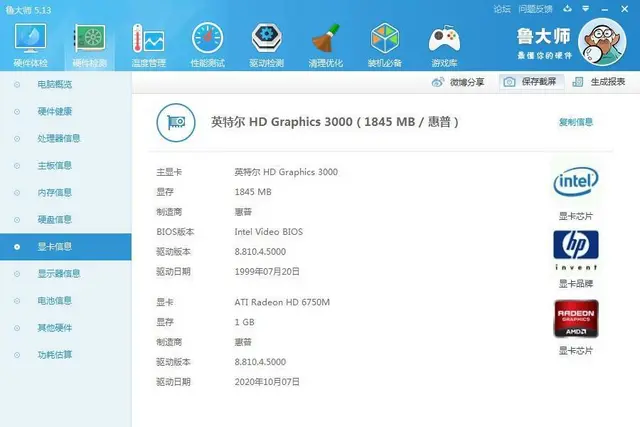Open the 论坛 forum link
640x427 pixels.
(x=502, y=9)
